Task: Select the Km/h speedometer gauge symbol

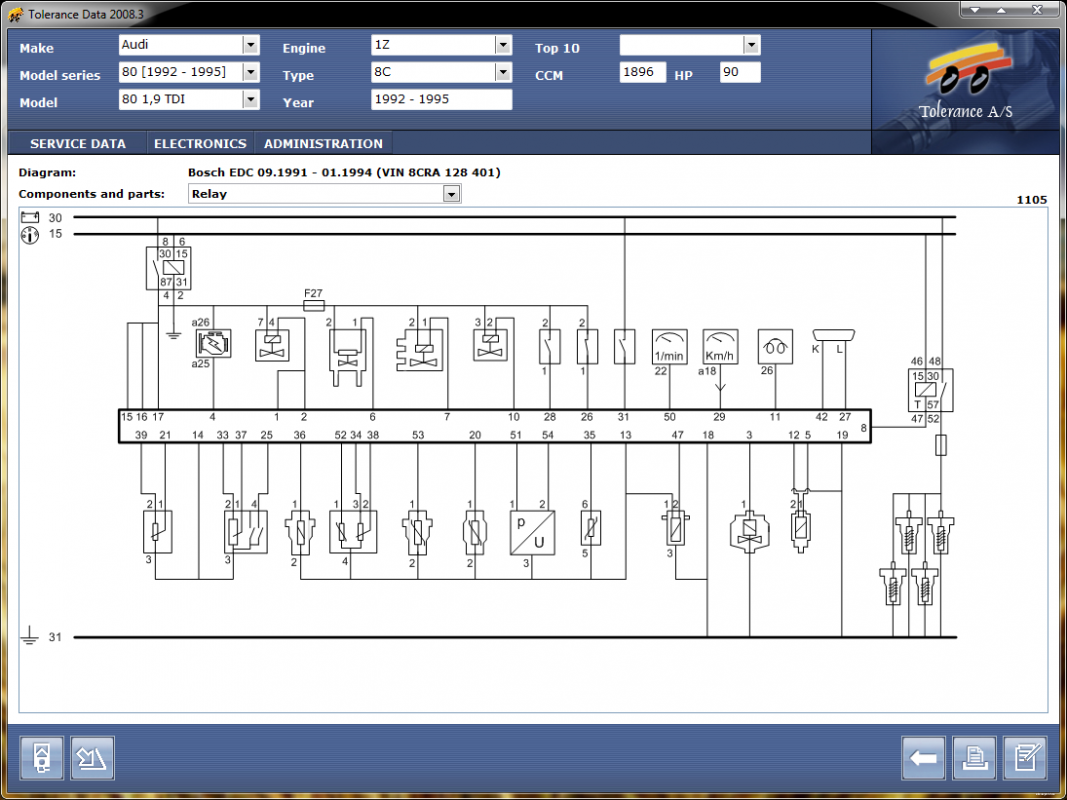Action: [720, 347]
